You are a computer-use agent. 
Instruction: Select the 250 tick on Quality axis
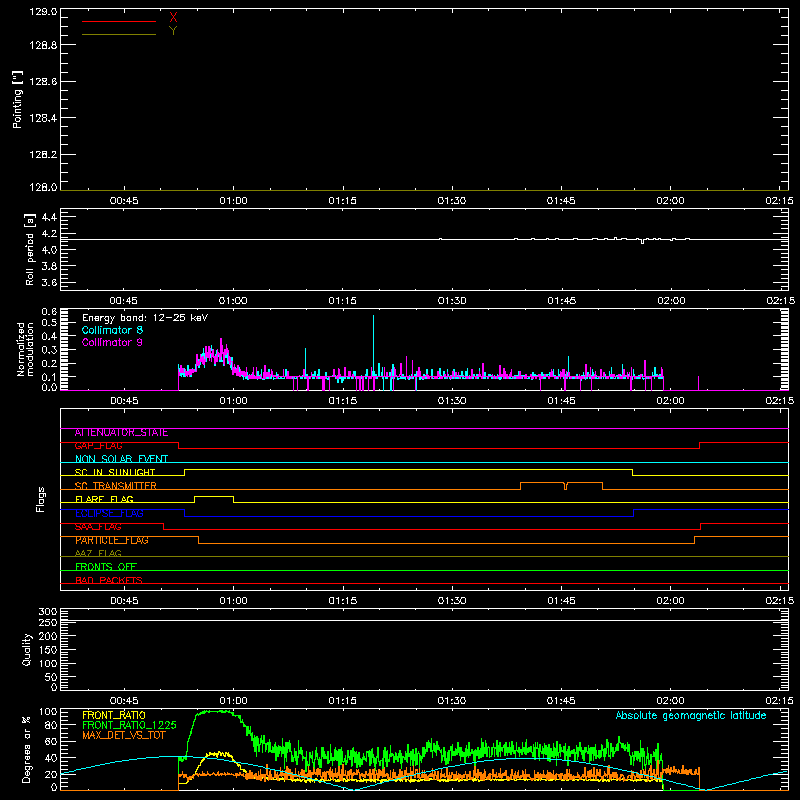47,623
